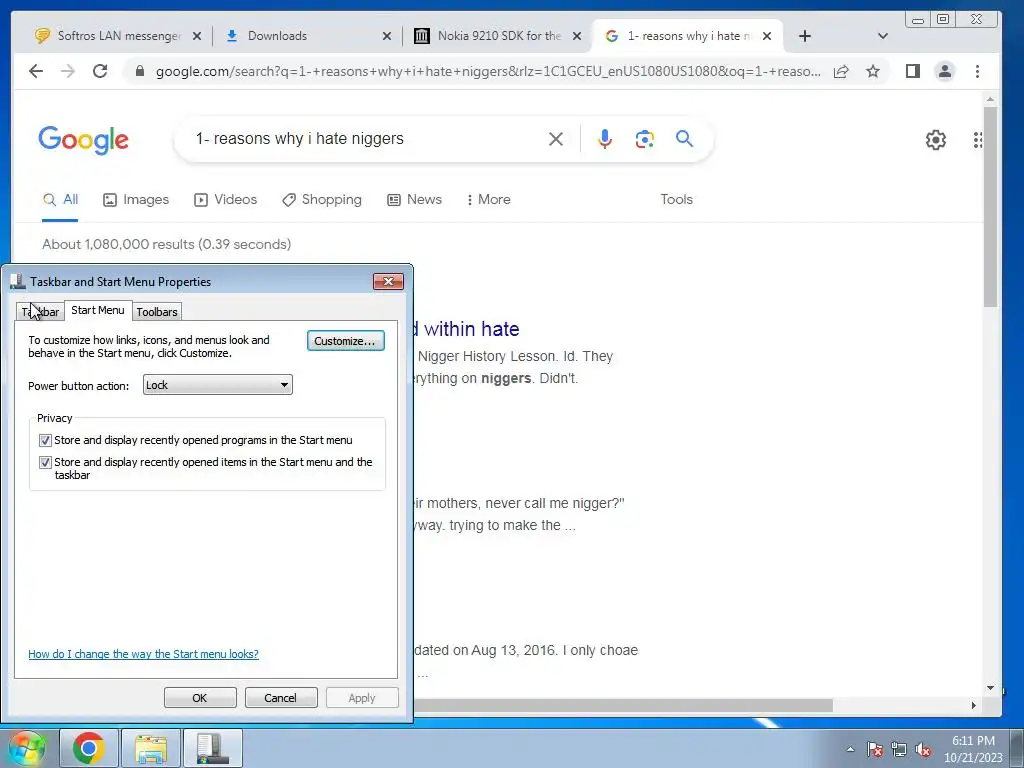Search by image with Google Lens
The image size is (1024, 768).
click(x=645, y=139)
